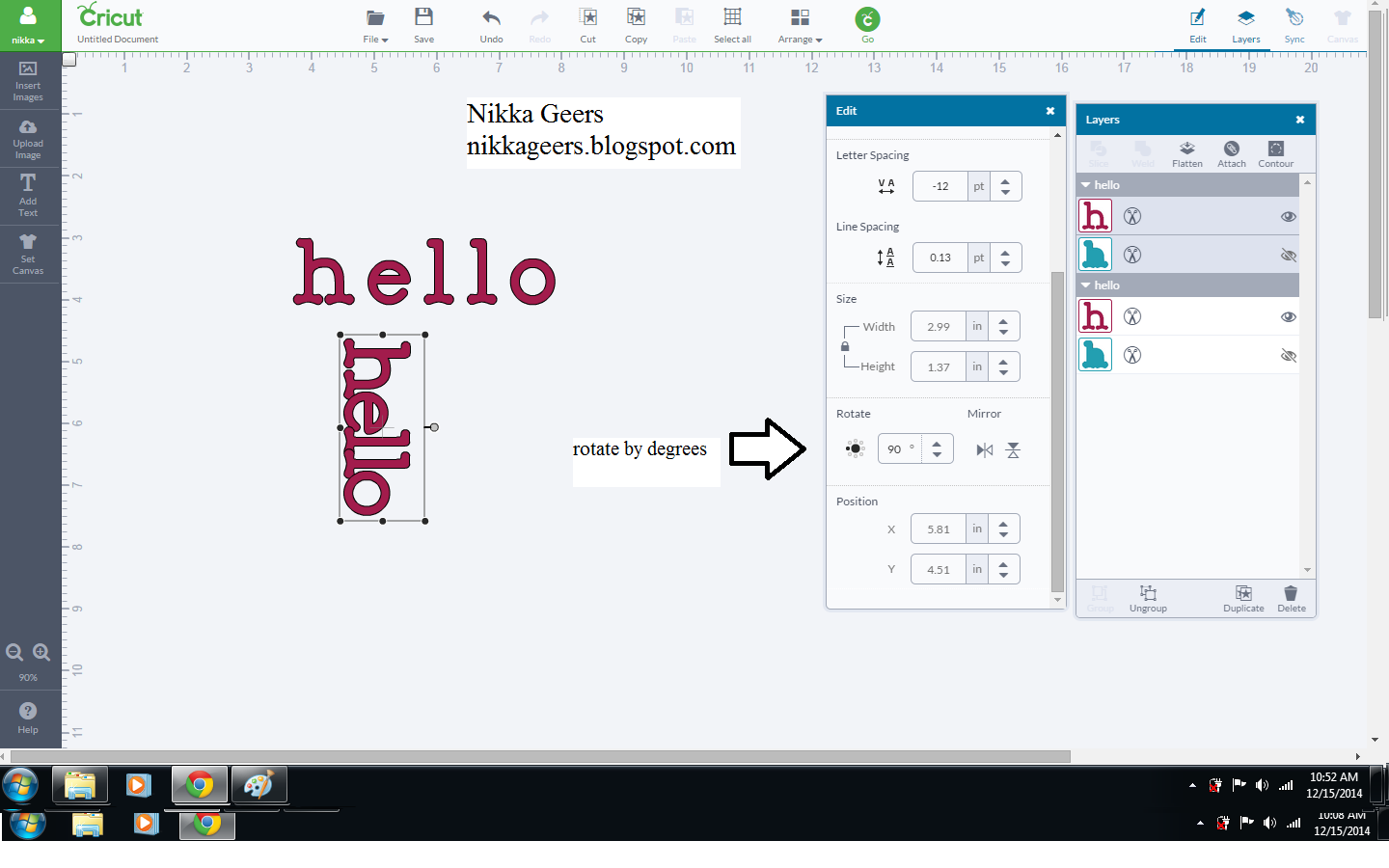1389x868 pixels.
Task: Click the Sync icon at top right
Action: point(1294,25)
